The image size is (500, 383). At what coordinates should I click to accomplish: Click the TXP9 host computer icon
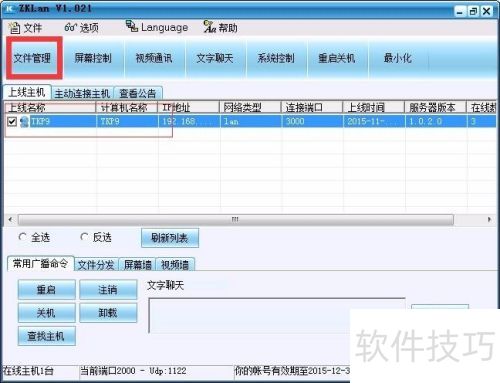[x=24, y=122]
